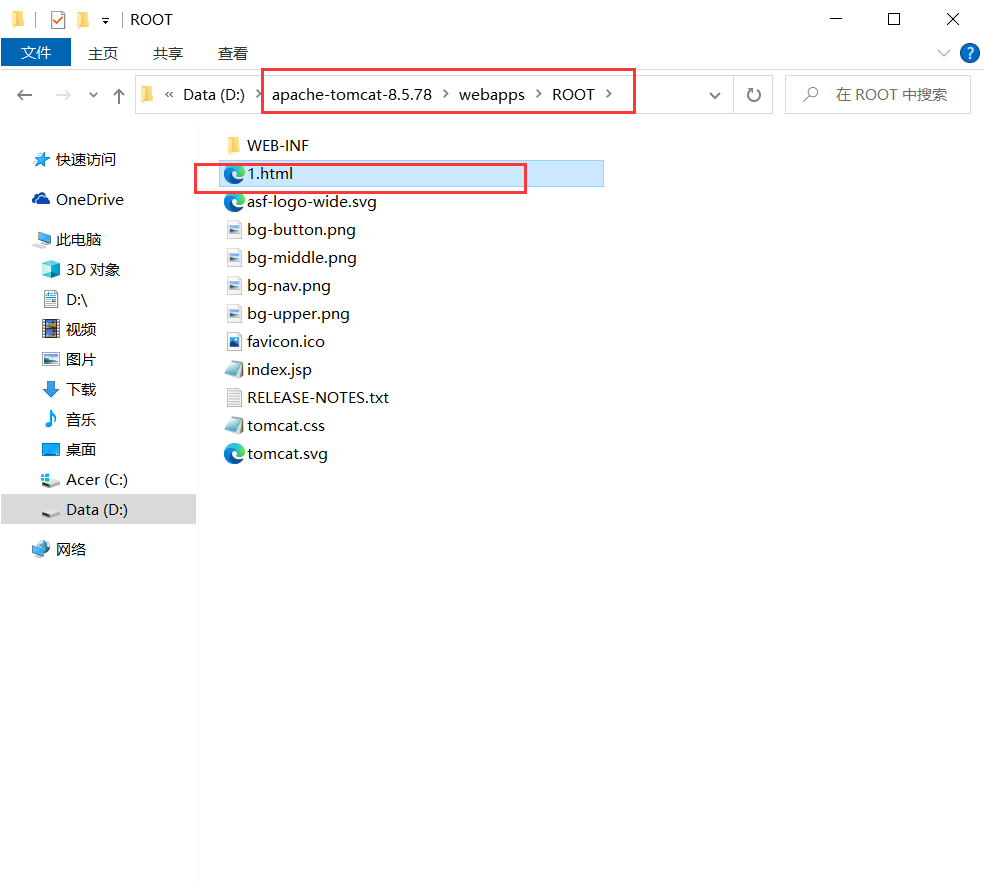The height and width of the screenshot is (885, 984).
Task: Go forward with the right arrow button
Action: click(x=63, y=95)
